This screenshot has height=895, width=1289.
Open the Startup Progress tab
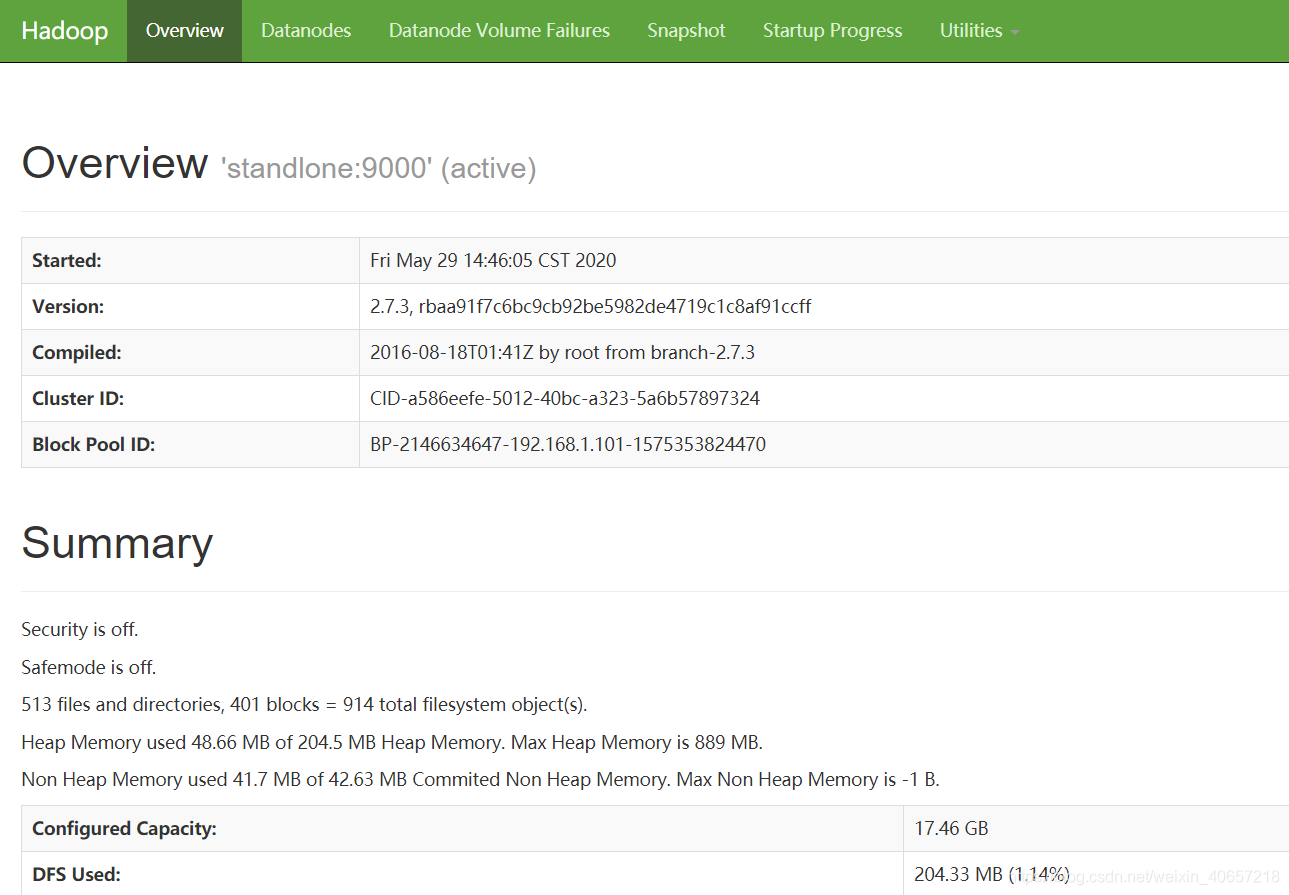[x=832, y=31]
